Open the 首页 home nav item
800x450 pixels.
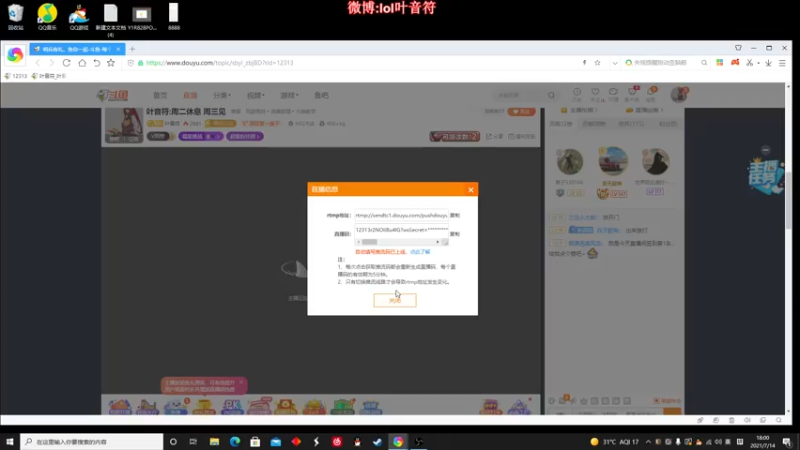160,95
